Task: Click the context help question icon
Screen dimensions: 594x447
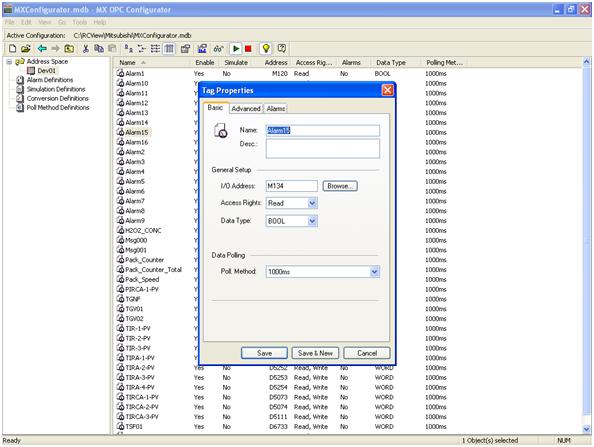Action: pos(281,48)
